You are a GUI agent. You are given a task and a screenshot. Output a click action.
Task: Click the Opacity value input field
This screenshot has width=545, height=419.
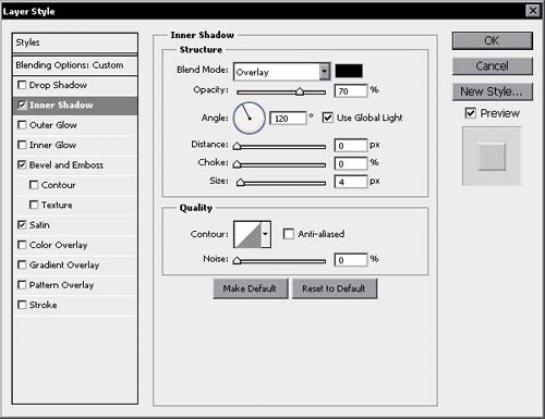tap(350, 91)
